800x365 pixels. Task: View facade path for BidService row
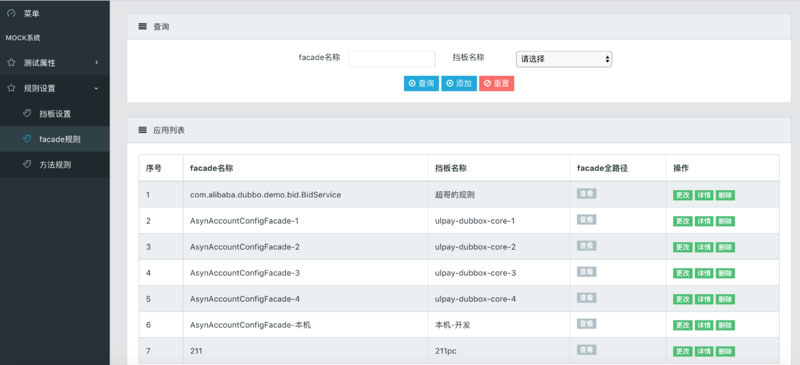(587, 193)
